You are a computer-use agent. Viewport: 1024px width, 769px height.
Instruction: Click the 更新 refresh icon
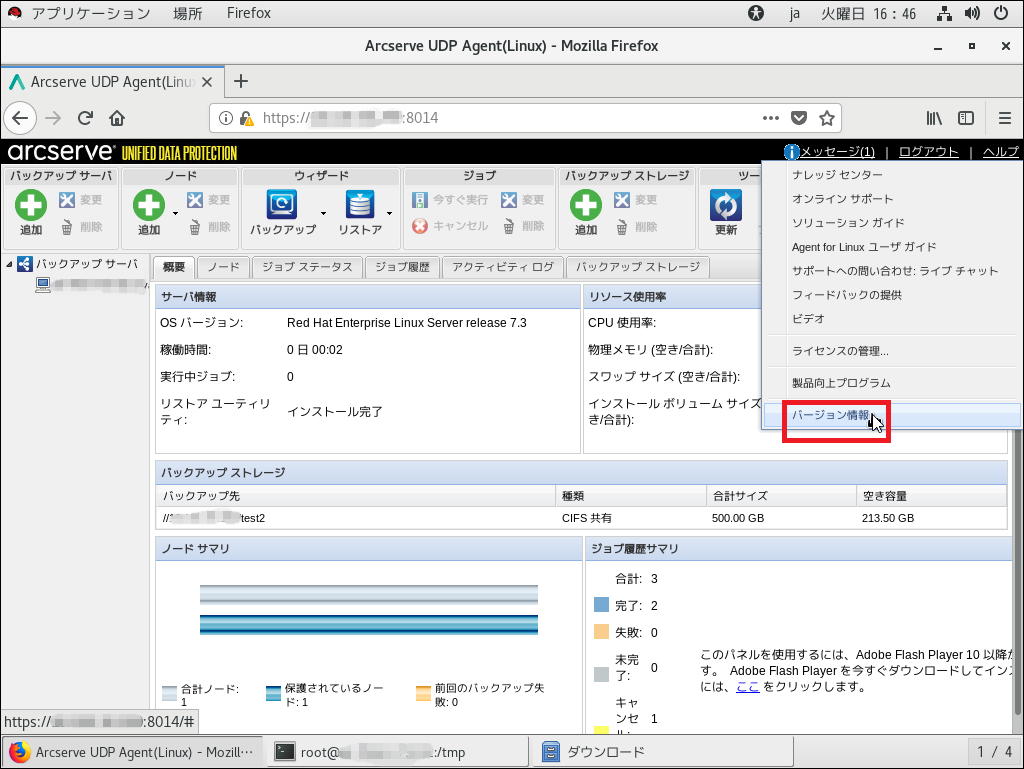click(726, 205)
